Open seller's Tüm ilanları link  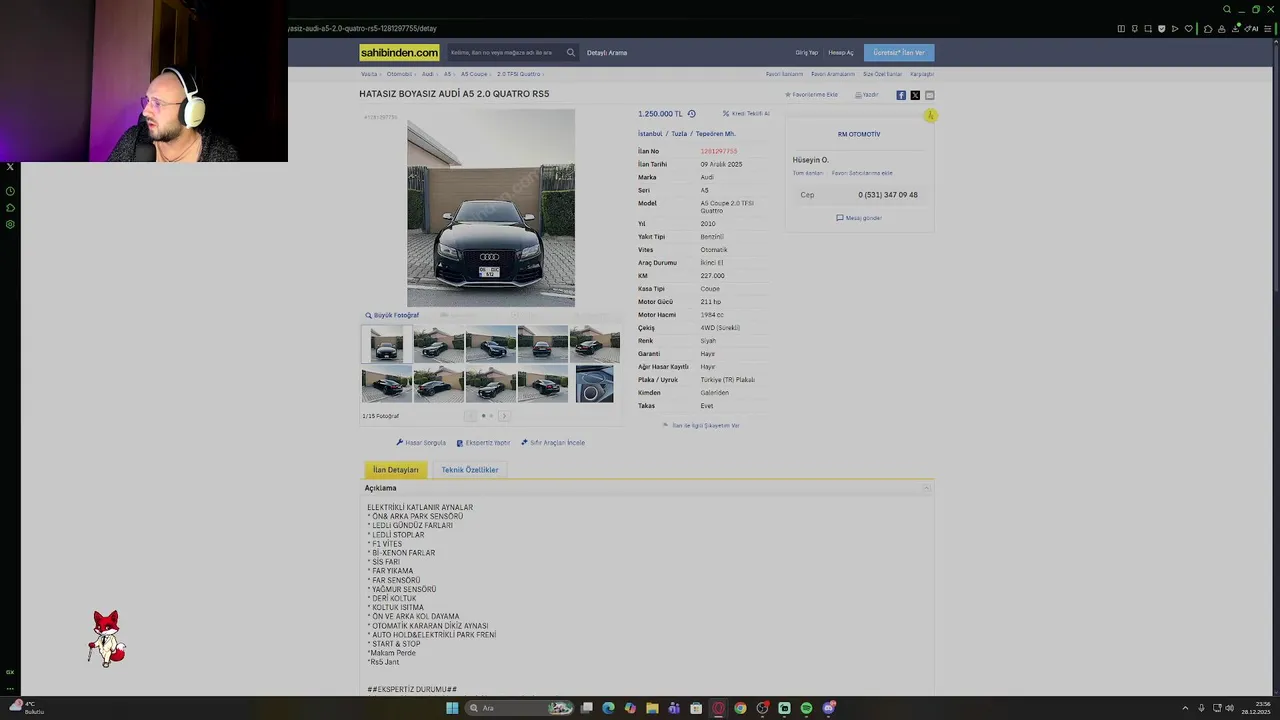point(808,173)
